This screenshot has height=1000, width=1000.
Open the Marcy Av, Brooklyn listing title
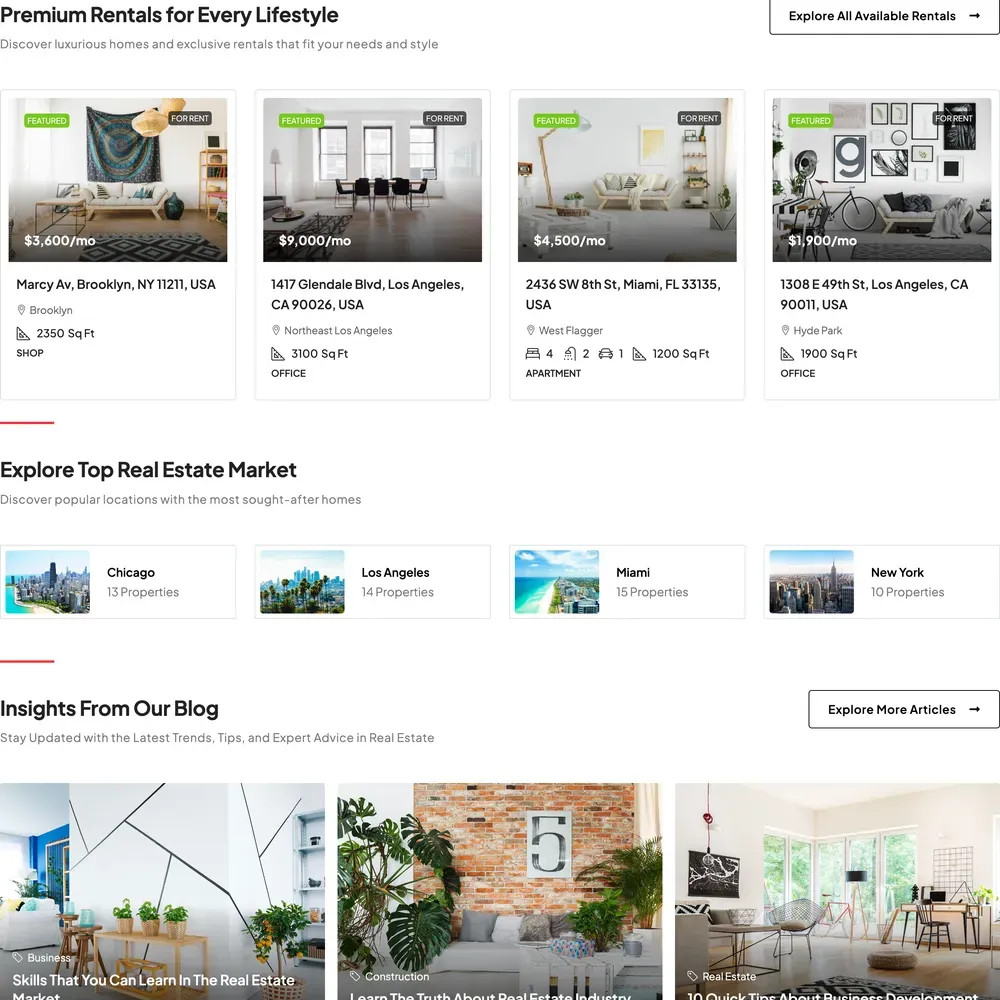click(116, 284)
